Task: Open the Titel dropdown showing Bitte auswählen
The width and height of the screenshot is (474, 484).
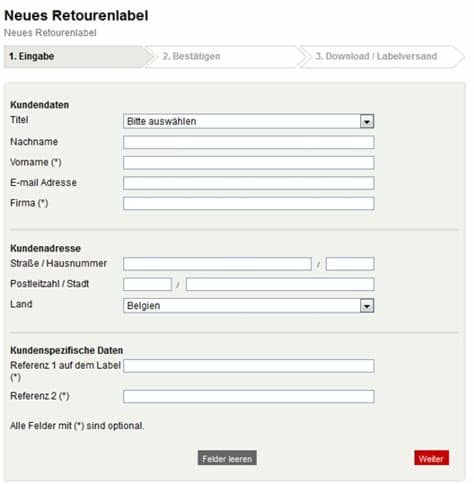Action: point(248,121)
